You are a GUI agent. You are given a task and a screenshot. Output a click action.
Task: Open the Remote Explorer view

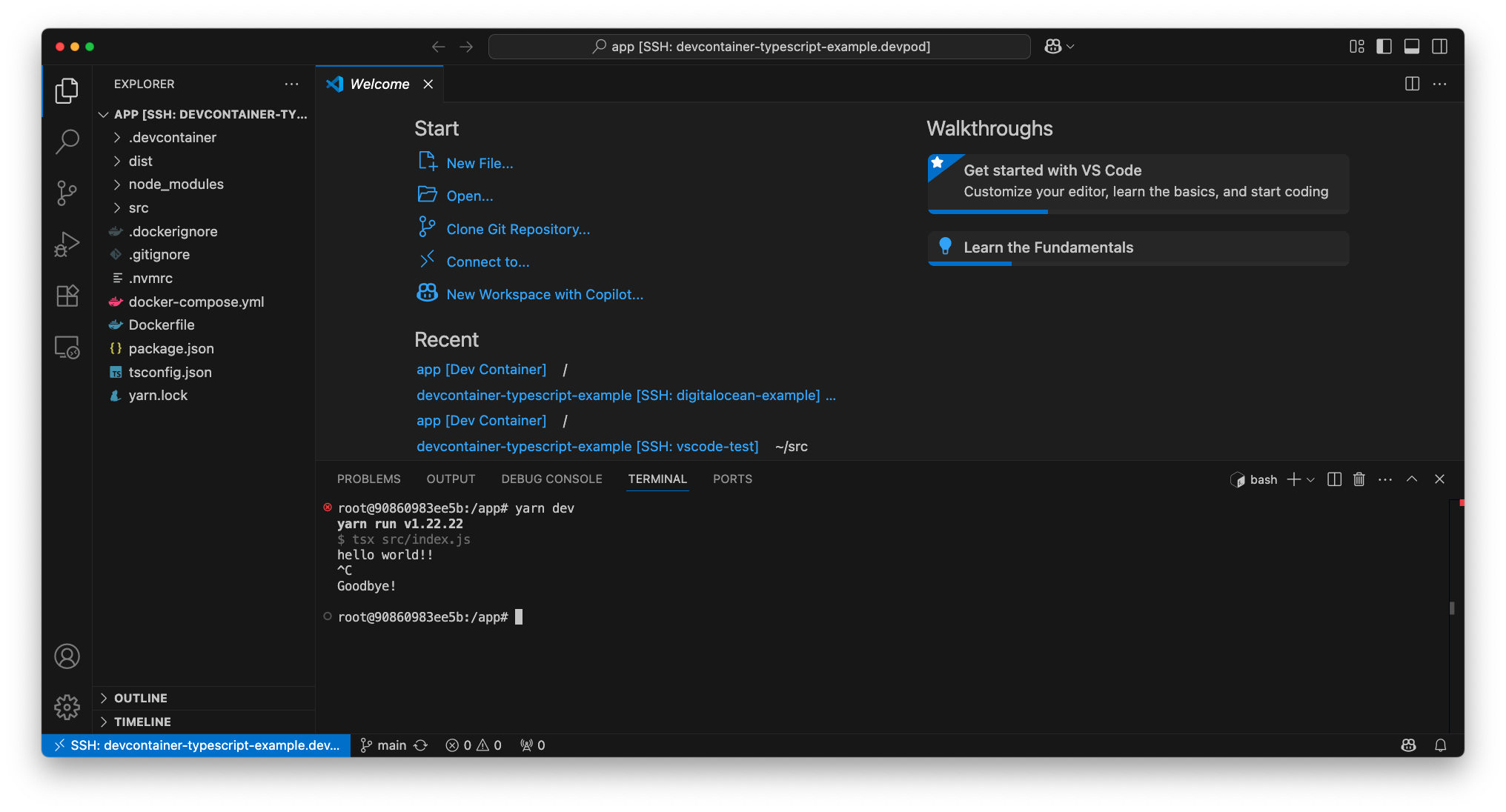click(67, 347)
